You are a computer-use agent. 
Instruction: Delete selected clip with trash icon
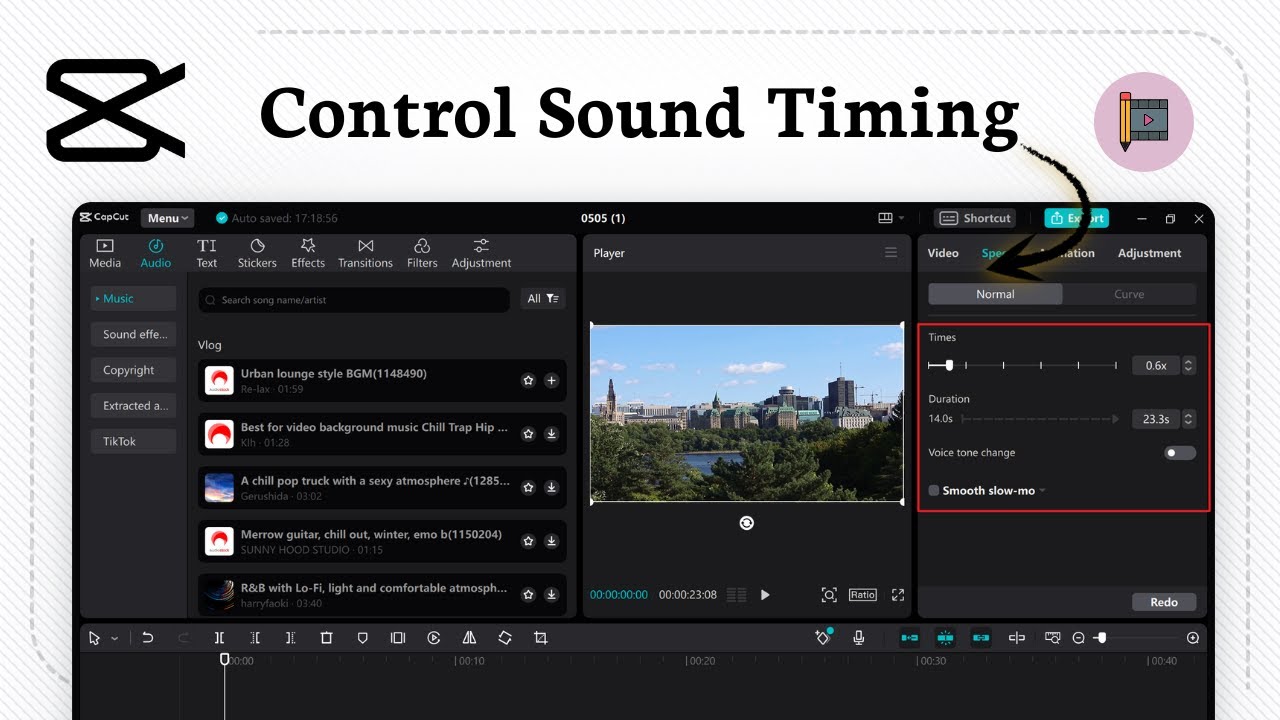pos(326,638)
